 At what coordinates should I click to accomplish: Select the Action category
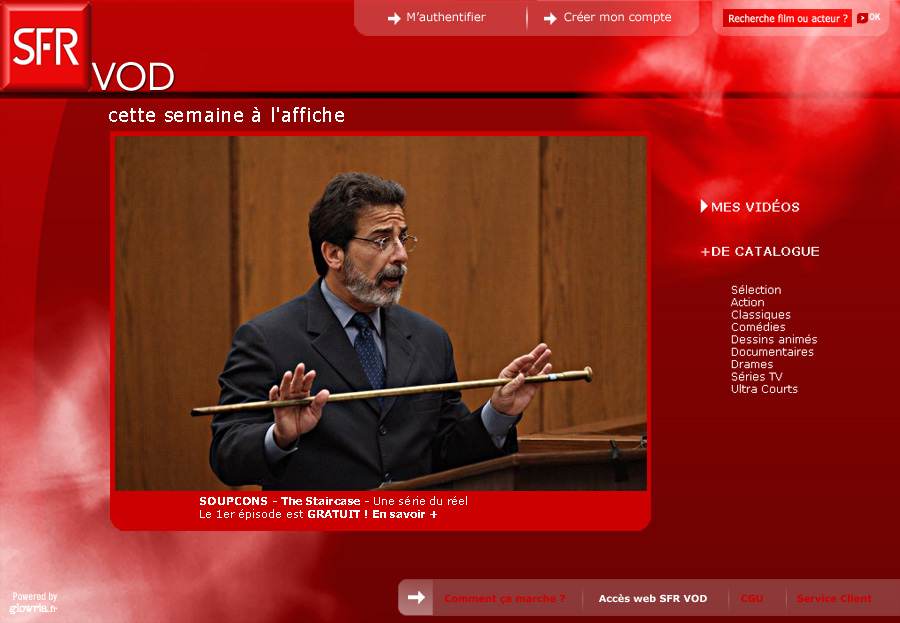click(x=747, y=302)
